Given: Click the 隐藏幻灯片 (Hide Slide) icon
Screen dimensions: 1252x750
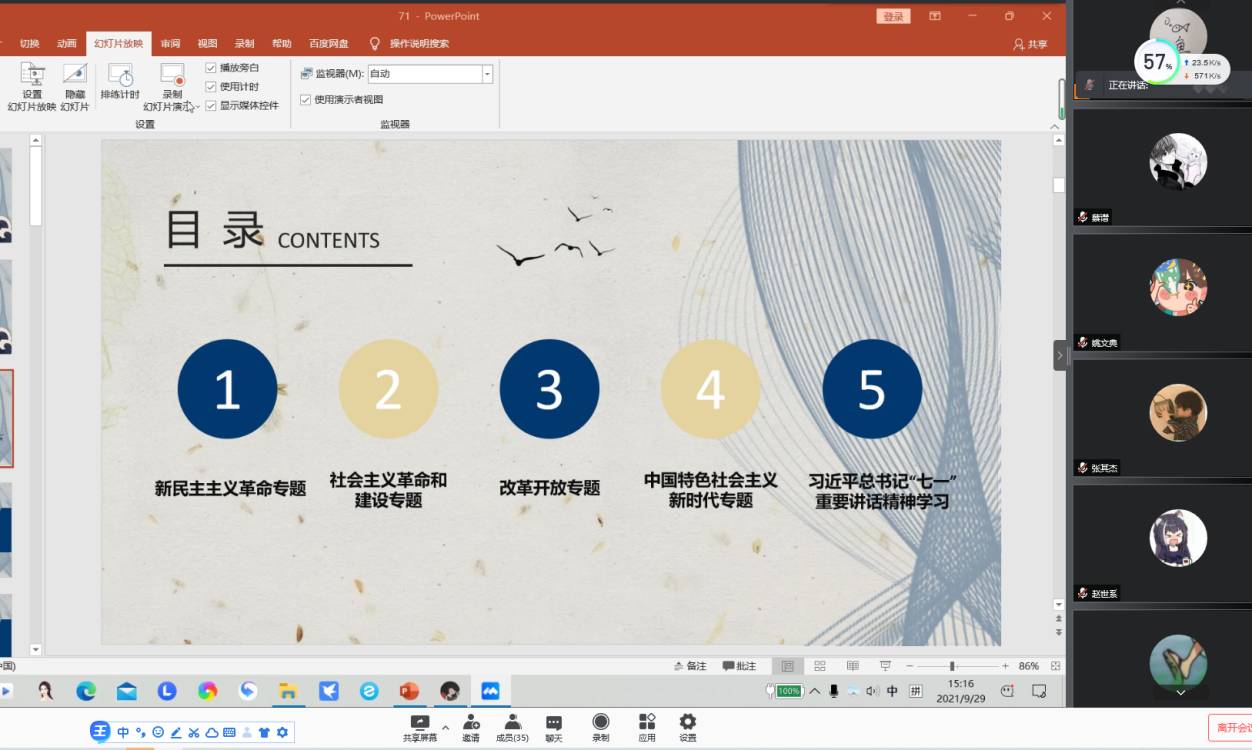Looking at the screenshot, I should tap(75, 79).
